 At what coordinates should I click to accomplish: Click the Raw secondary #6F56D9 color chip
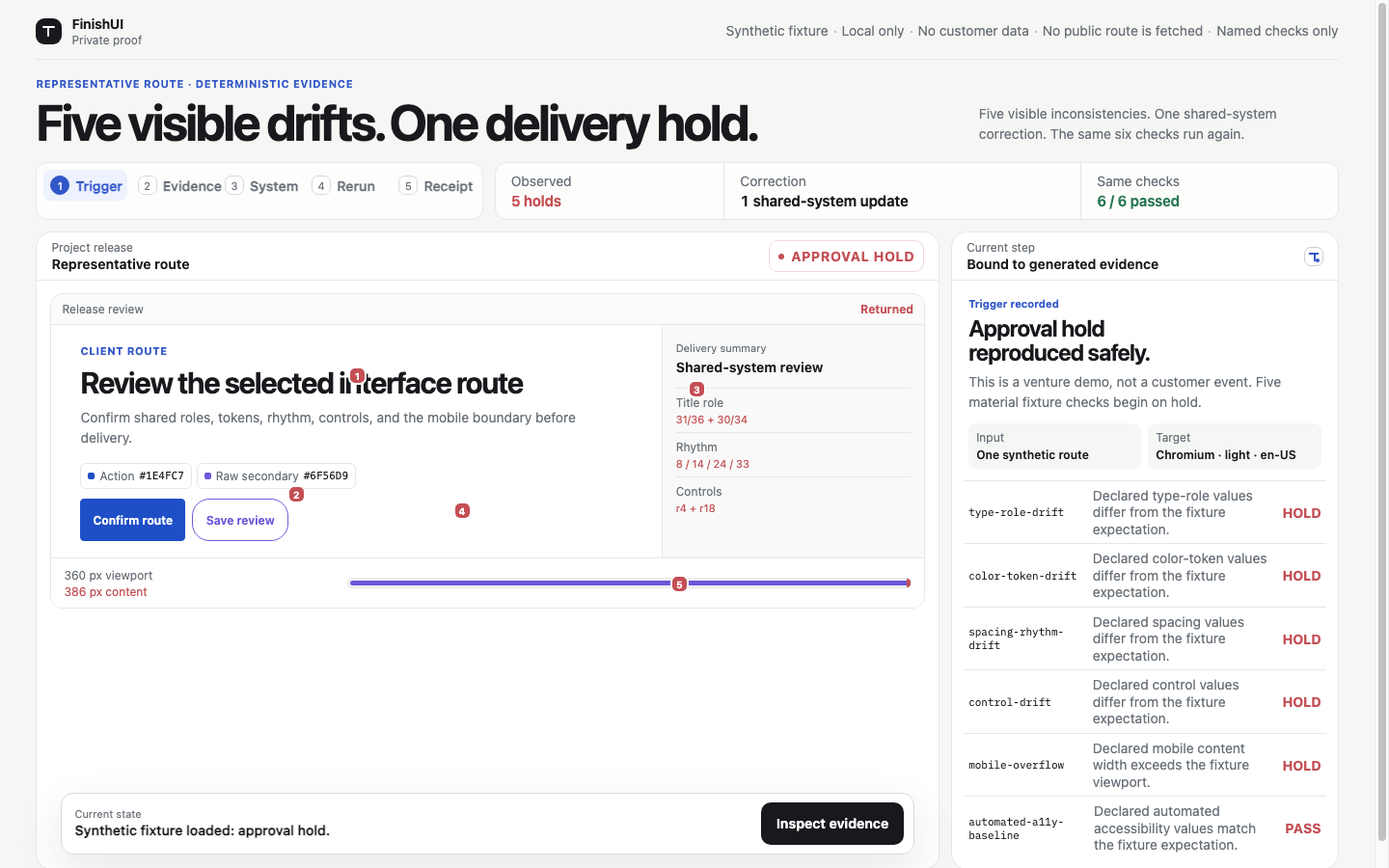[x=277, y=475]
